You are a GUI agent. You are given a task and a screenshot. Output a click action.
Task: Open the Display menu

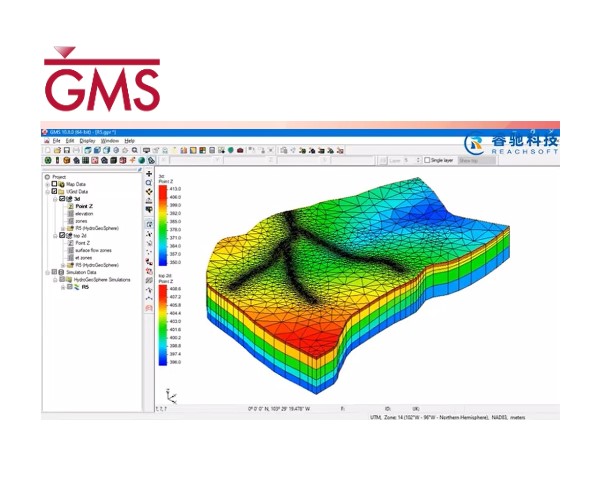pyautogui.click(x=88, y=141)
